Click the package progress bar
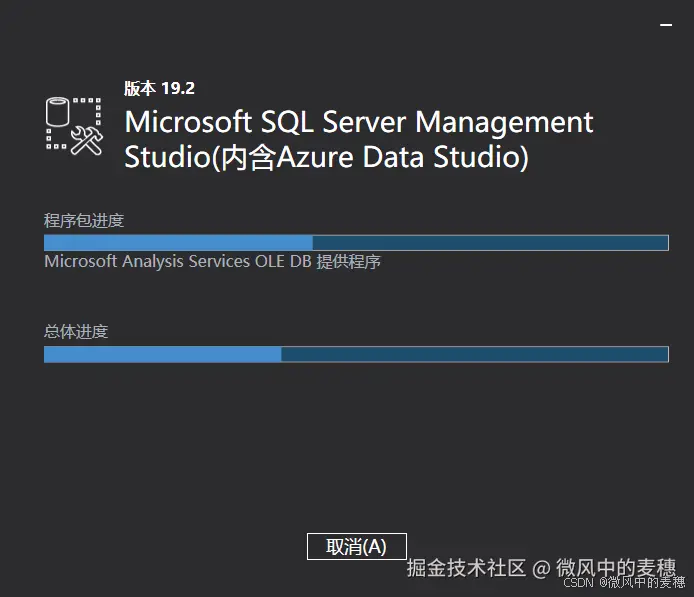 [x=356, y=242]
